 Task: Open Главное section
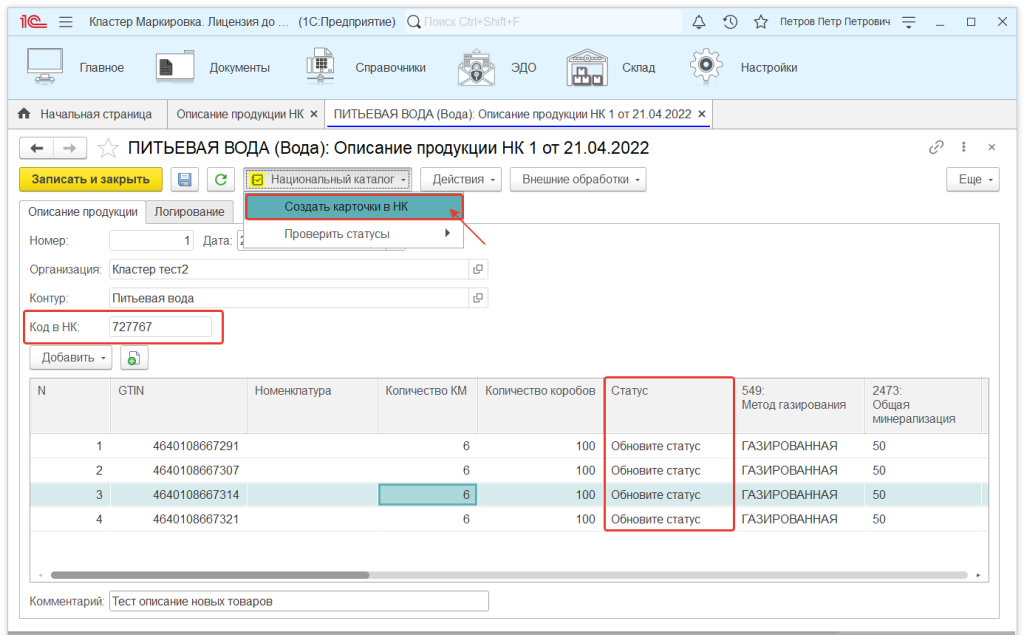coord(76,67)
